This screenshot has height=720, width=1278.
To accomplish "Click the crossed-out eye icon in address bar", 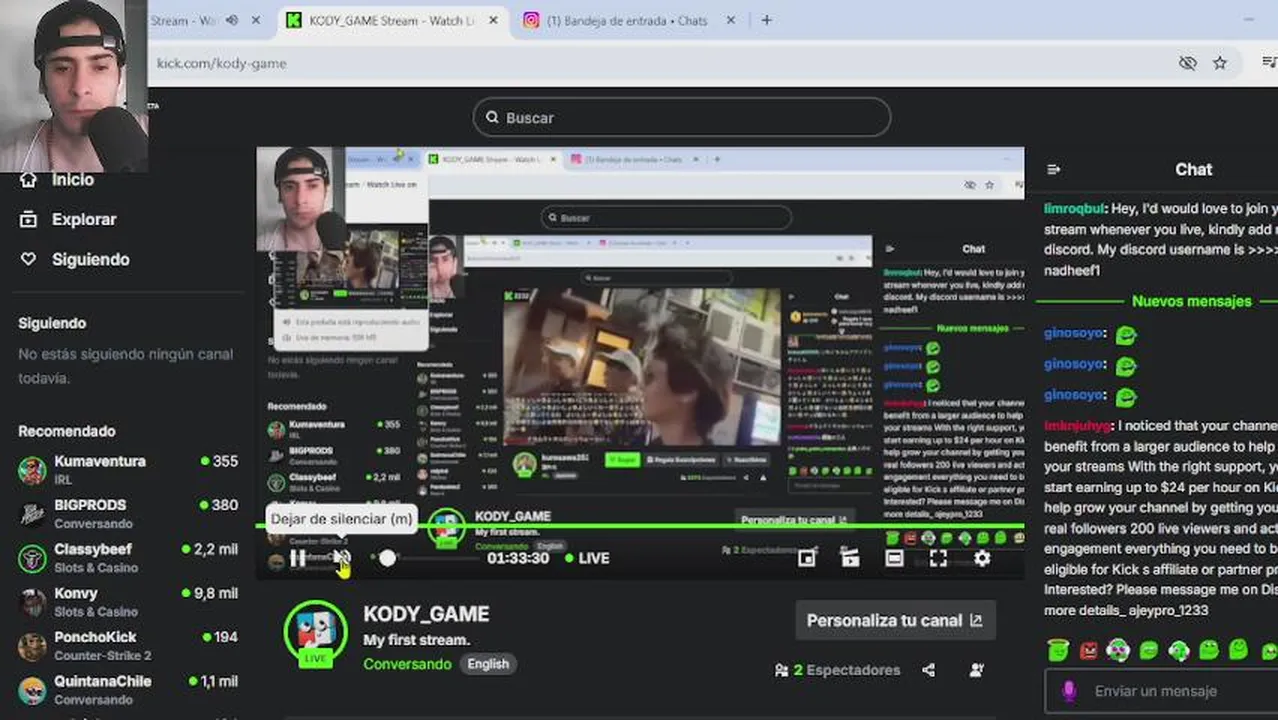I will 1187,63.
